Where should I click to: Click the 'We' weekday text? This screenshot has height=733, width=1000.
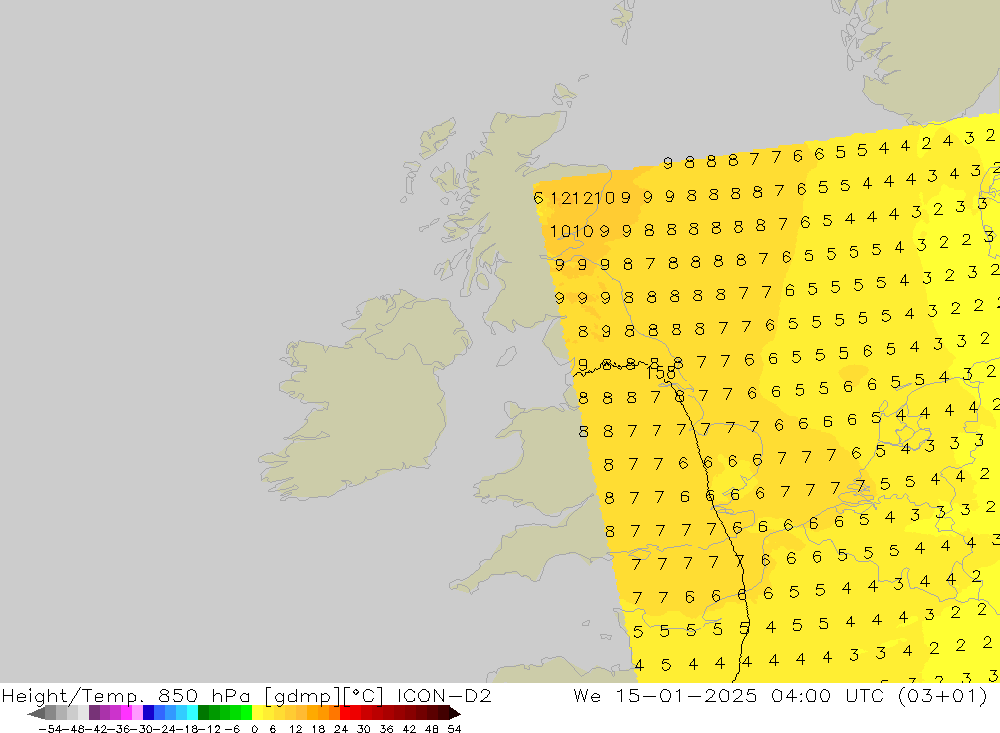coord(587,695)
